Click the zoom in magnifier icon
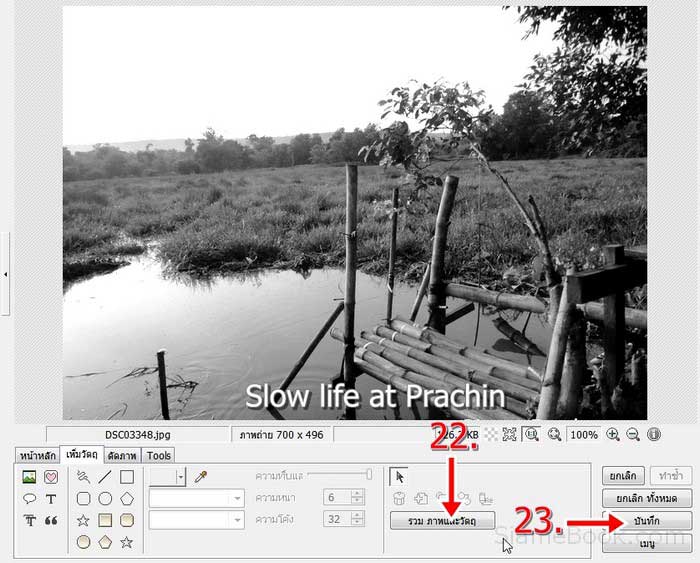This screenshot has width=700, height=563. point(612,434)
